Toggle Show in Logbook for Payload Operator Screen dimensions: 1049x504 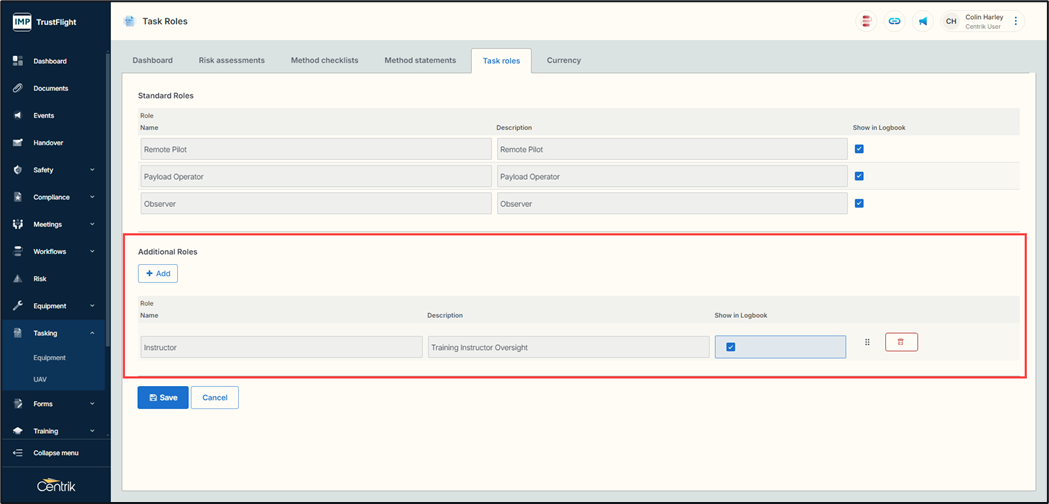(x=859, y=176)
